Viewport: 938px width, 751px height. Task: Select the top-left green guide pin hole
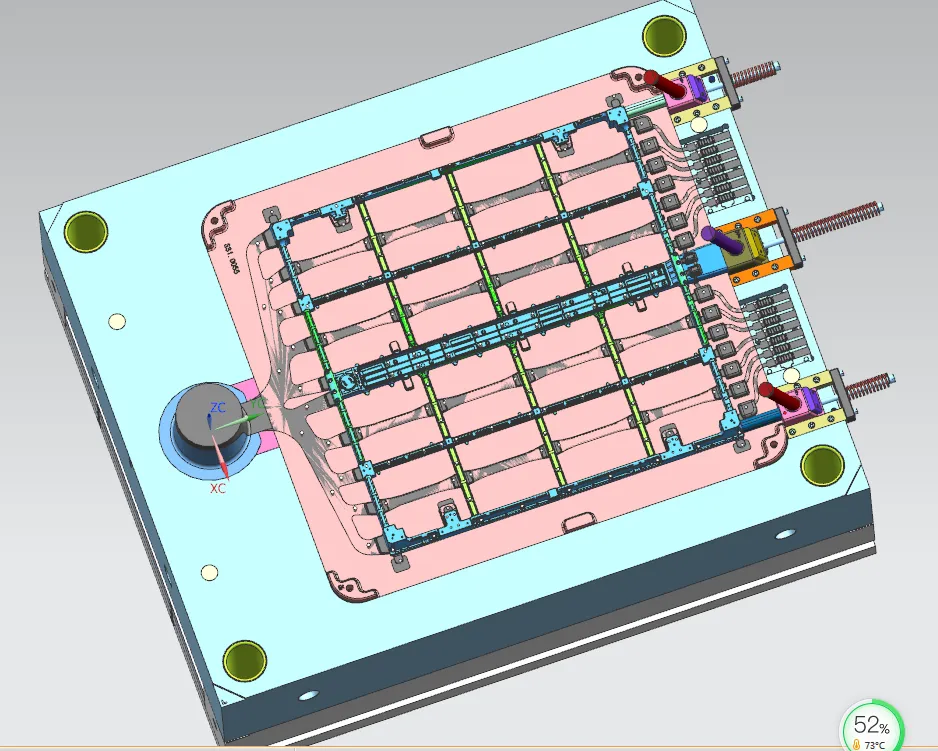(x=85, y=231)
